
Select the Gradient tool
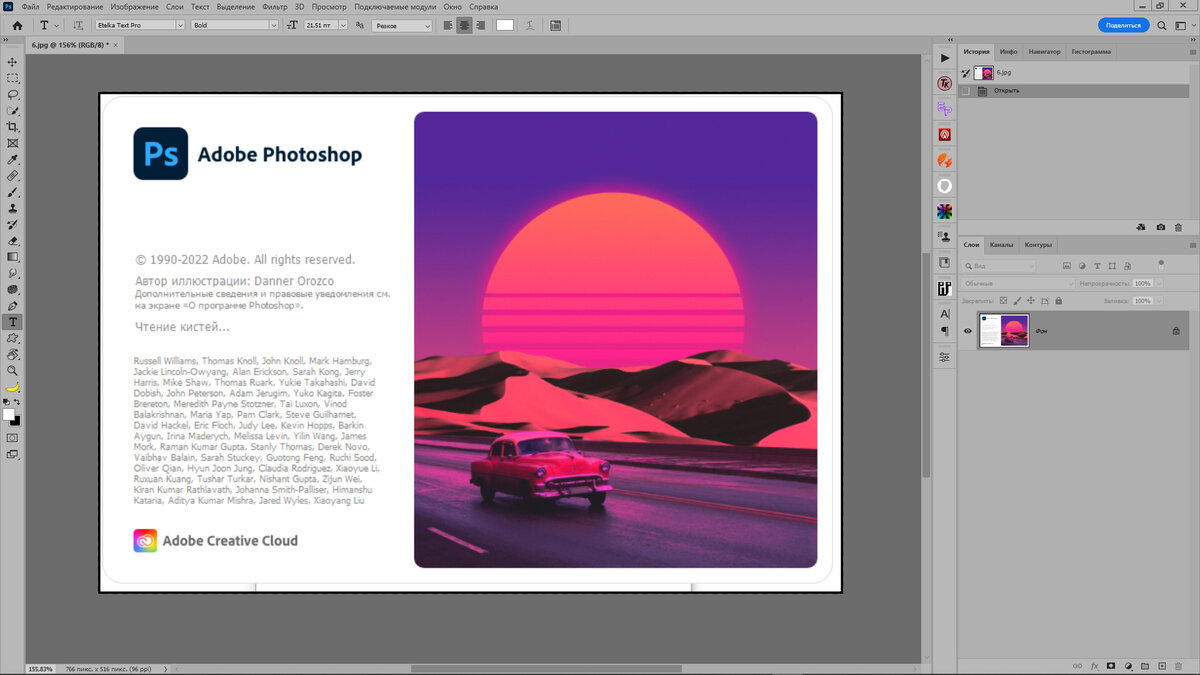tap(13, 257)
